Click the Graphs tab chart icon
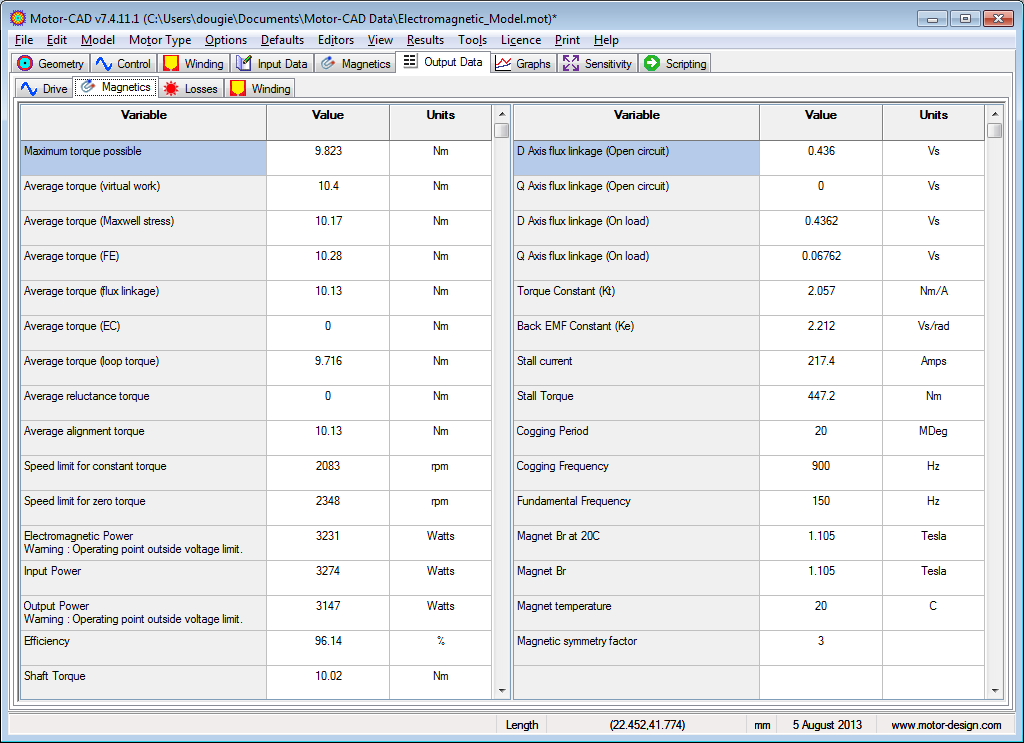 click(x=504, y=64)
